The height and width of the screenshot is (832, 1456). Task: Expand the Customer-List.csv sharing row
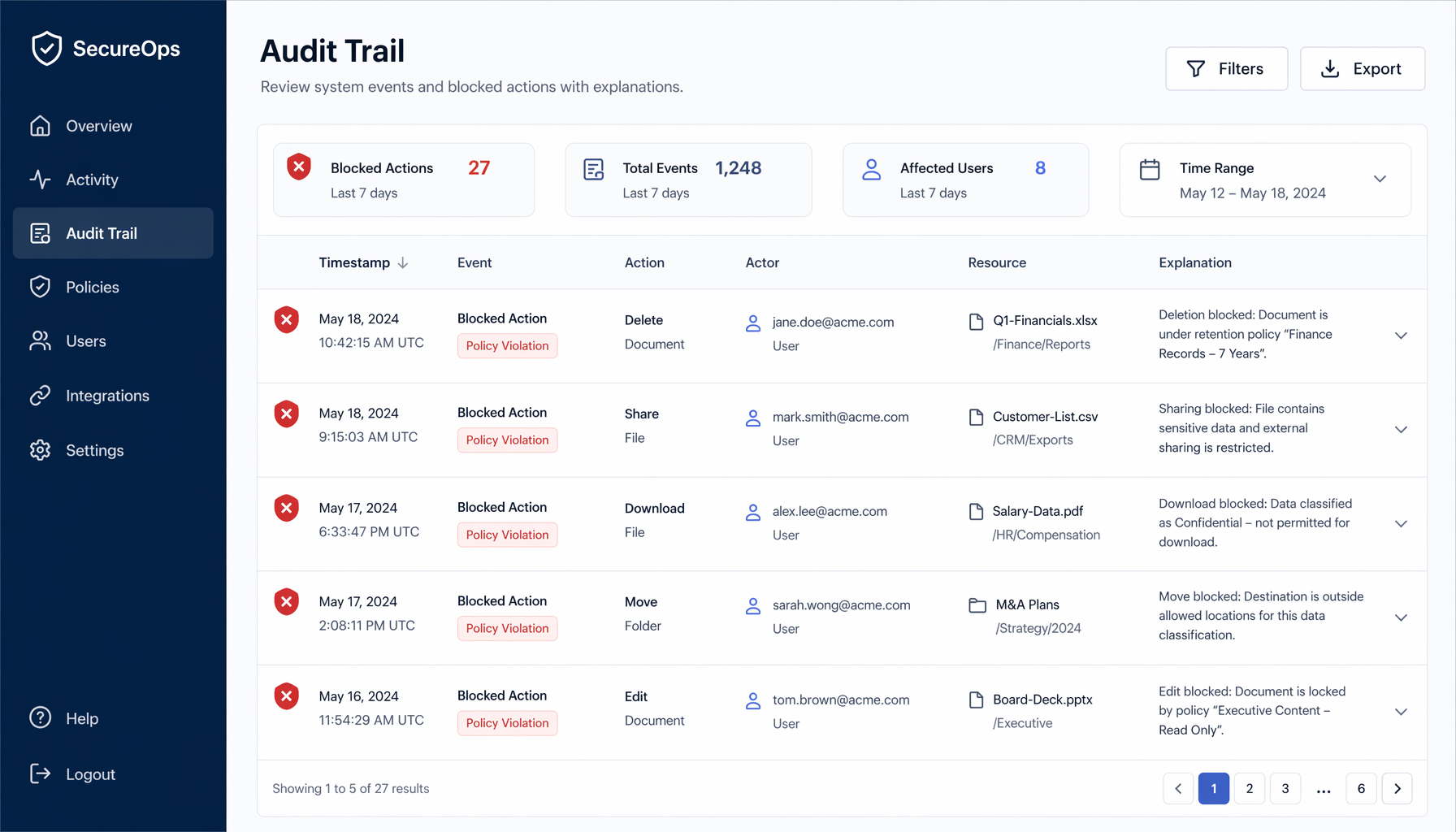1401,430
